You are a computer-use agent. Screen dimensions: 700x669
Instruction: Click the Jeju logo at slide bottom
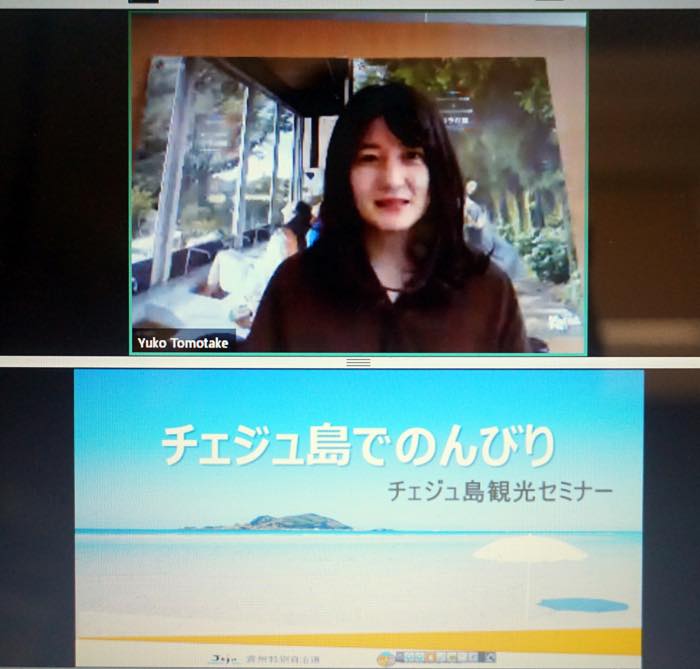tap(223, 660)
